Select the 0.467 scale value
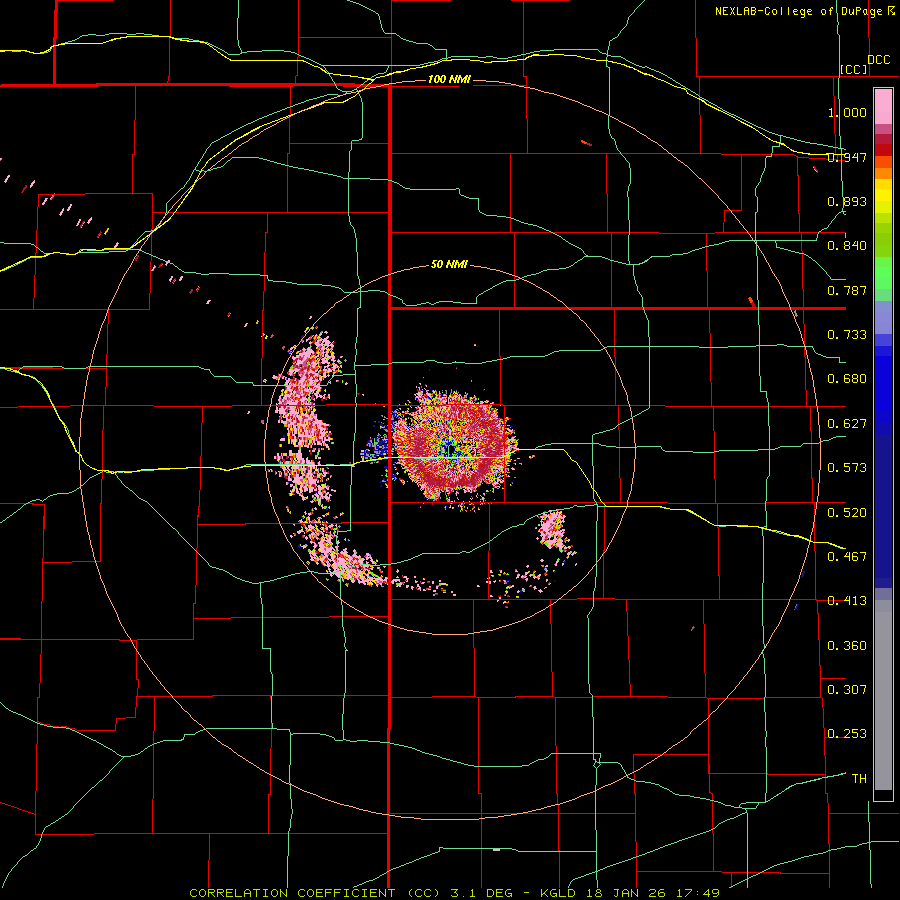900x900 pixels. 847,556
